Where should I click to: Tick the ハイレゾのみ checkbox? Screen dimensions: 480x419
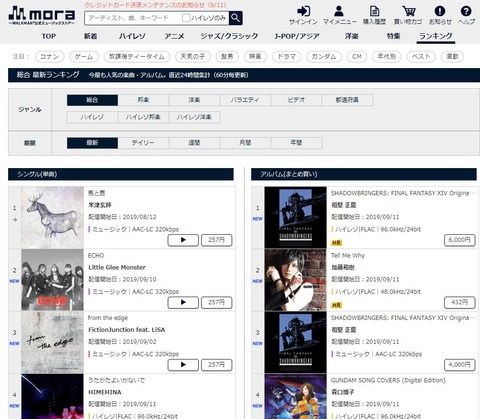tap(186, 18)
